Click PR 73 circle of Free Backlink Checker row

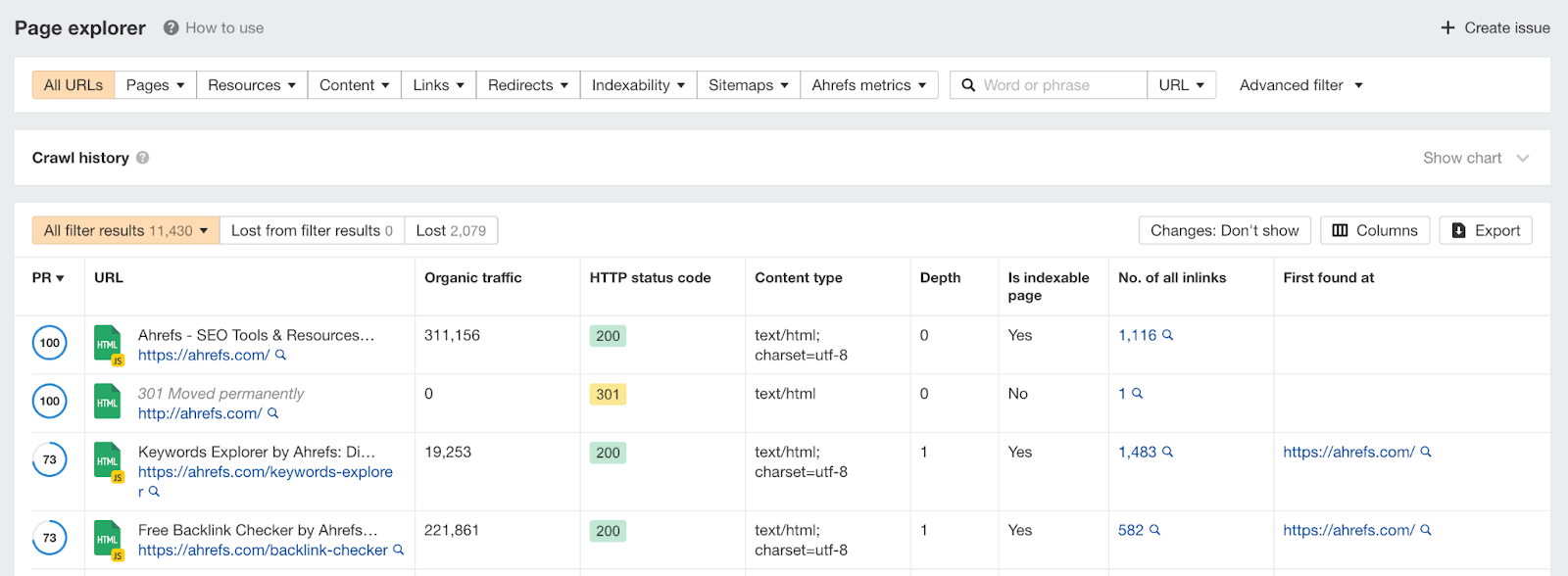click(x=50, y=538)
